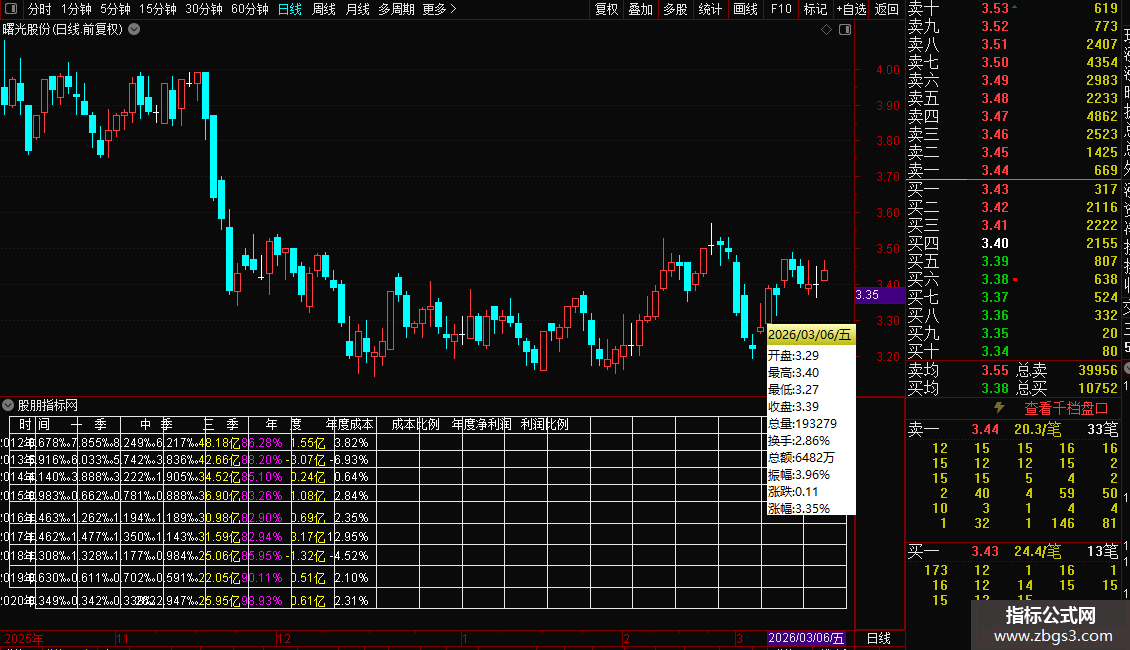Click the 返回 back button
The image size is (1130, 650).
[x=886, y=9]
